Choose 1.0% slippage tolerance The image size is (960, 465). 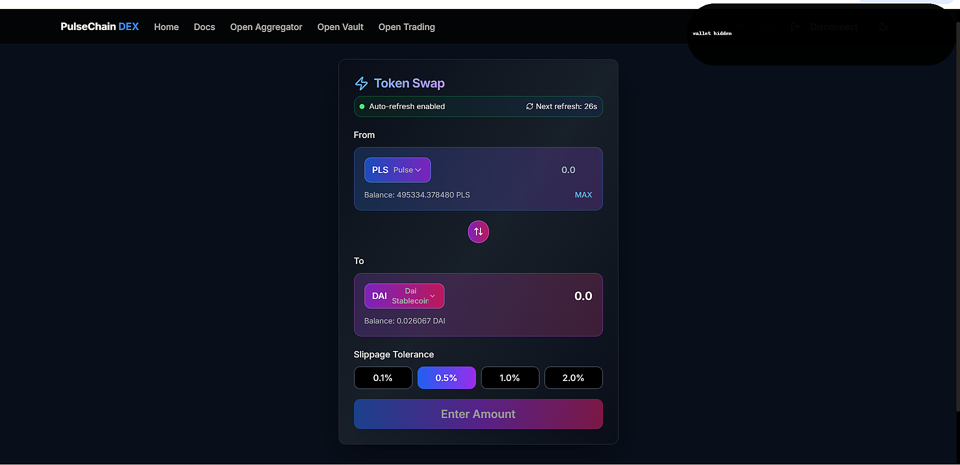tap(510, 378)
